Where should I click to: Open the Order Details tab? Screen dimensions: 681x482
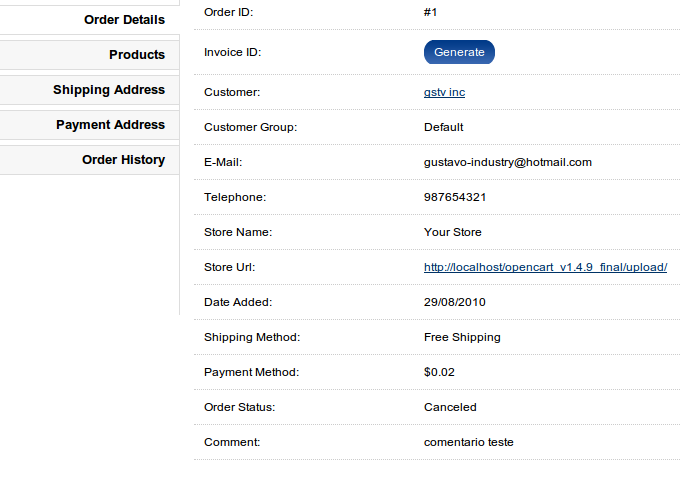point(89,20)
